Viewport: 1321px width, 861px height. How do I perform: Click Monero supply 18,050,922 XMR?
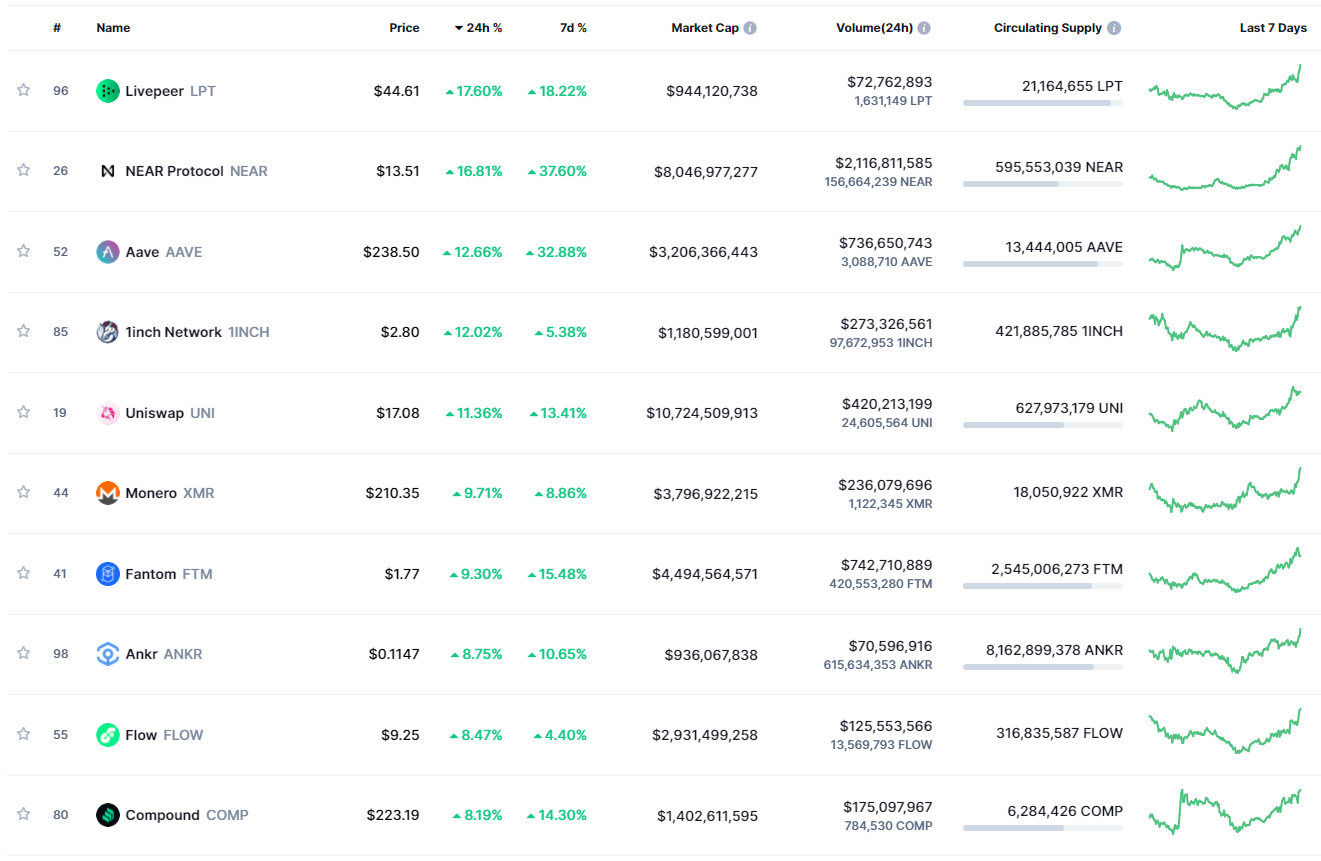[x=1068, y=492]
